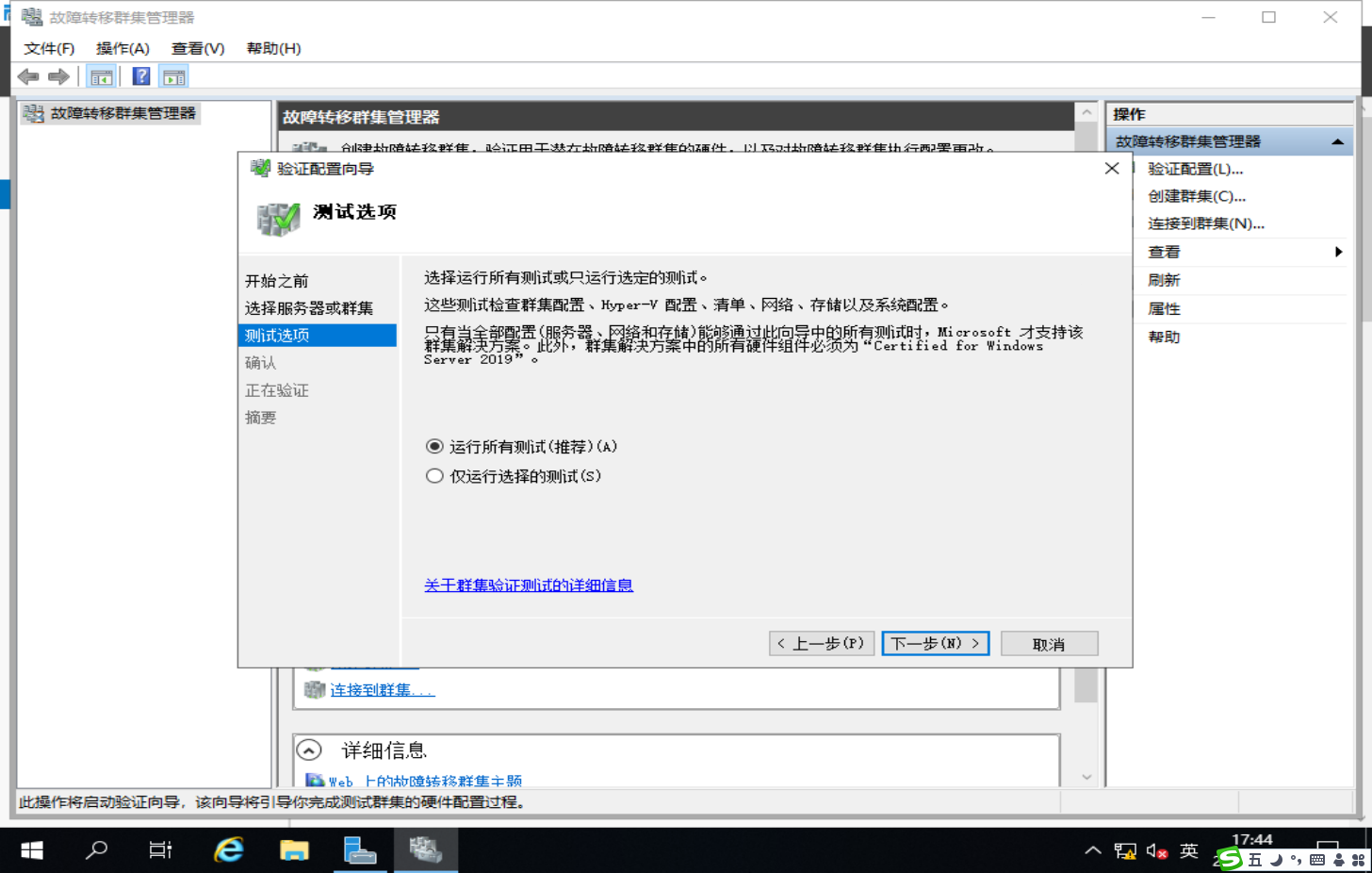Click the show/hide action pane toolbar icon
Image resolution: width=1372 pixels, height=873 pixels.
coord(173,76)
